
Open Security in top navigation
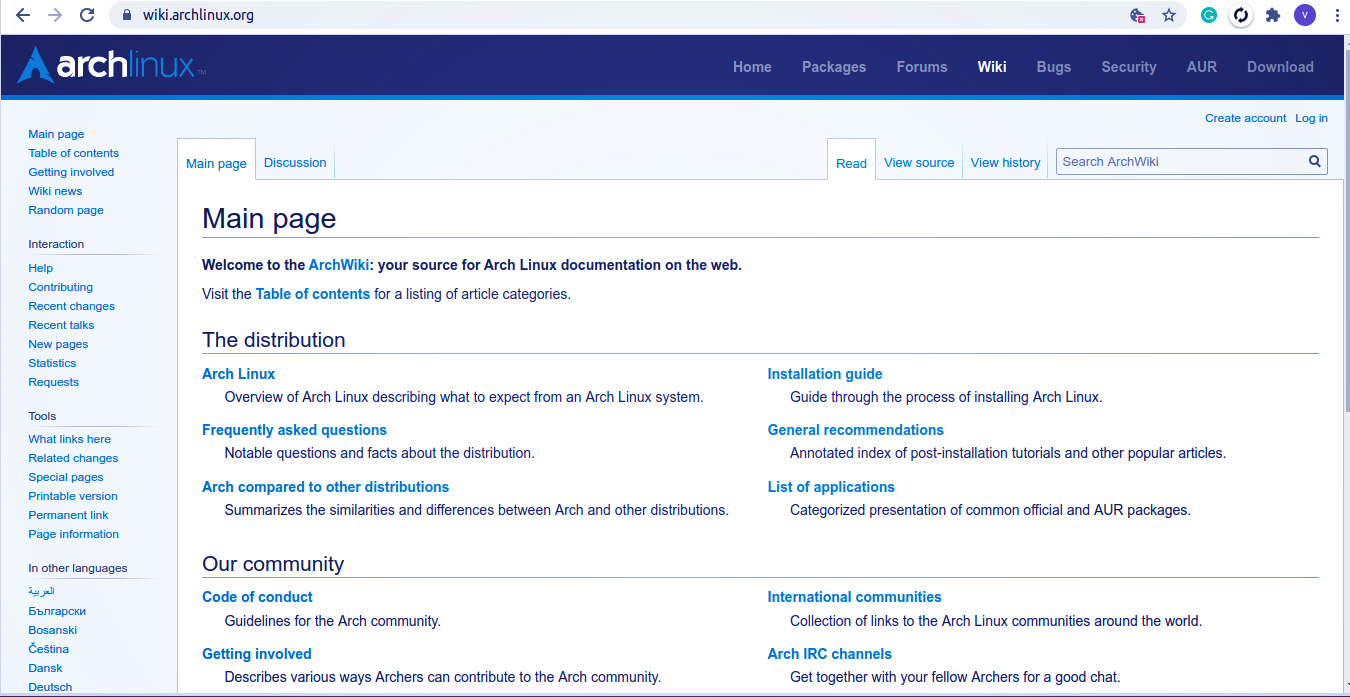coord(1129,67)
